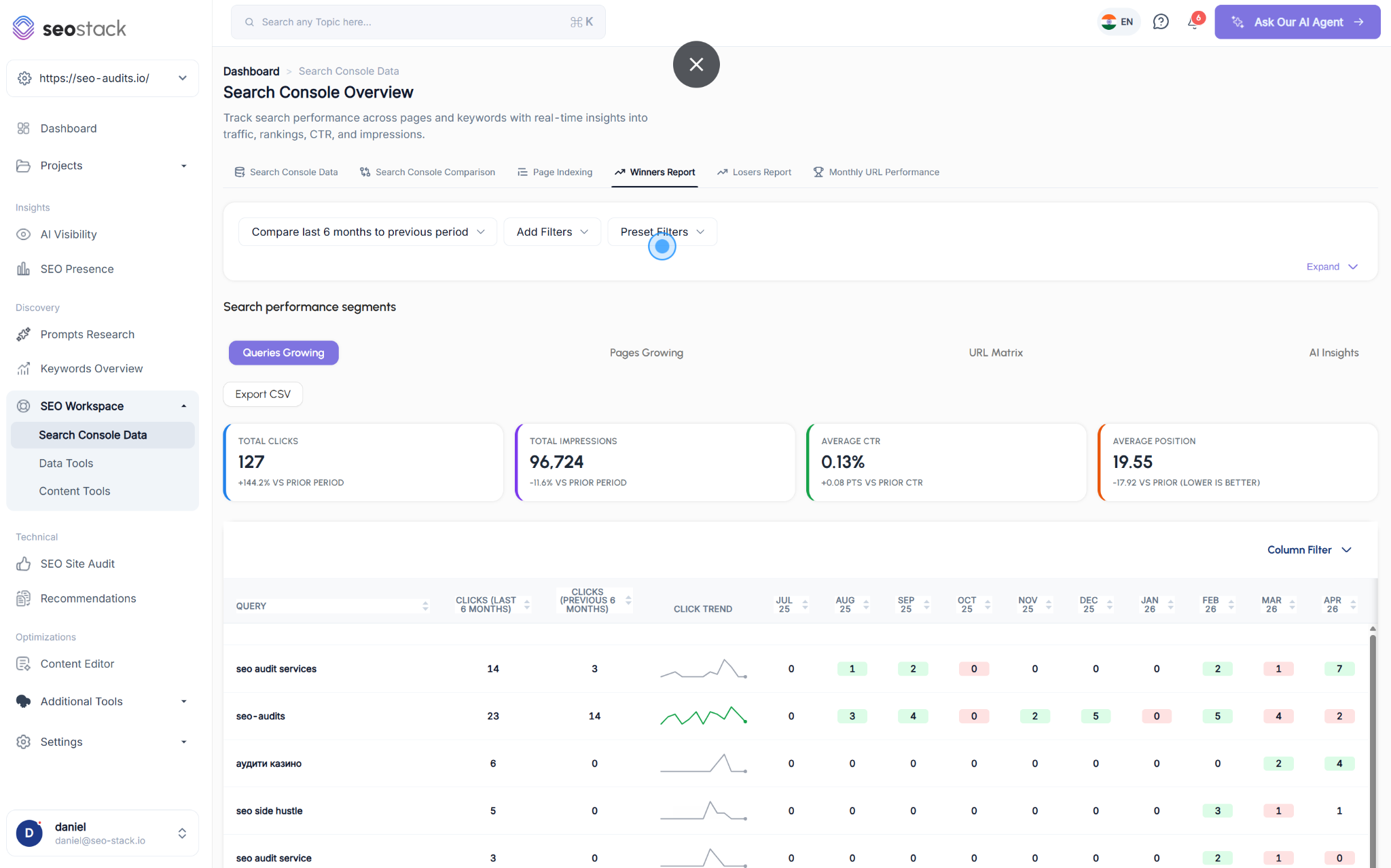Open the compare period dropdown
This screenshot has width=1391, height=868.
pyautogui.click(x=367, y=232)
